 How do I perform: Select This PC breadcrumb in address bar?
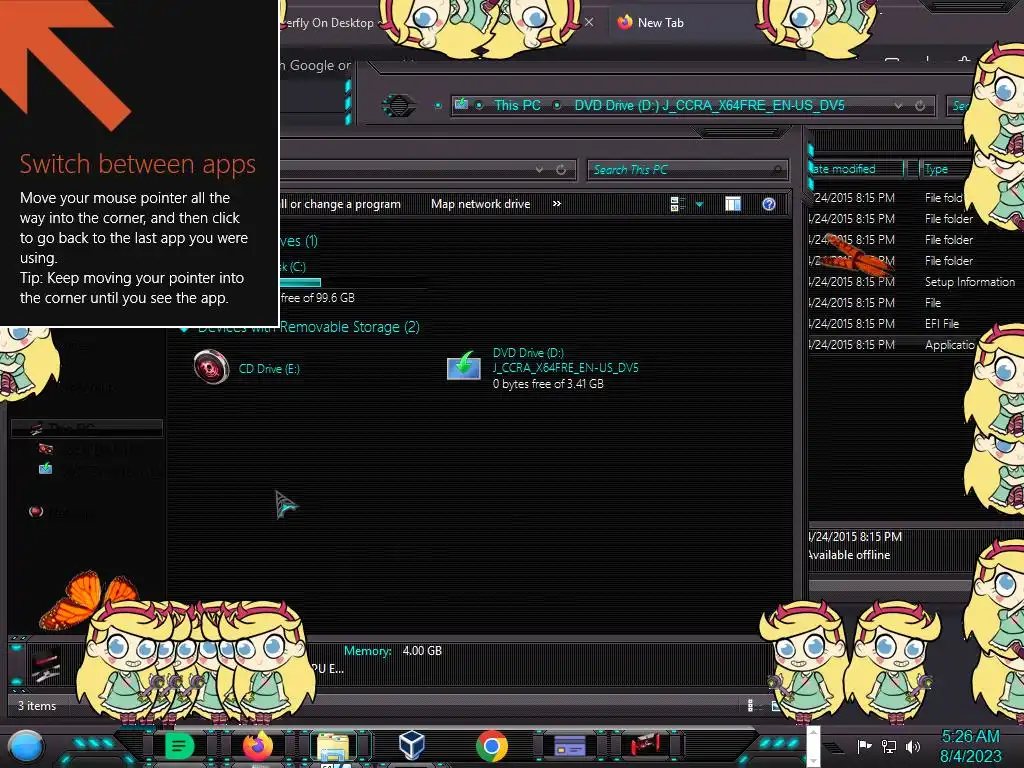(x=517, y=105)
